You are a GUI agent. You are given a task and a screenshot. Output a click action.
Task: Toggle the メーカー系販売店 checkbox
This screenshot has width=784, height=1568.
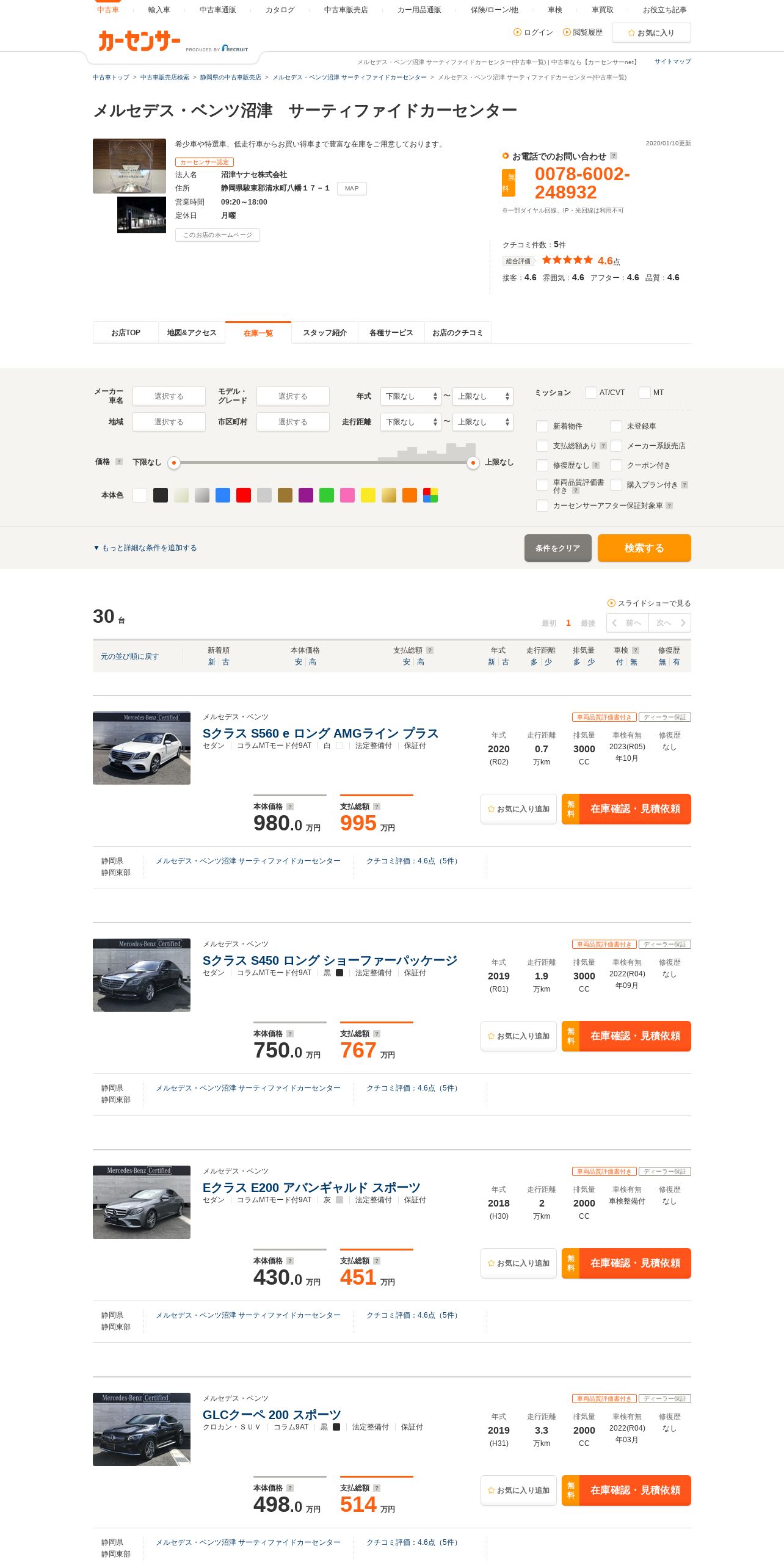pyautogui.click(x=615, y=446)
